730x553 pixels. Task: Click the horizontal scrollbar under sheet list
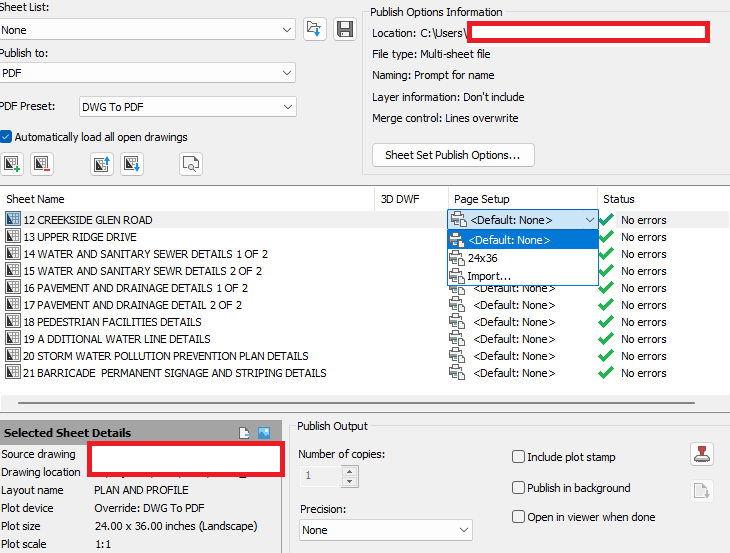point(356,402)
